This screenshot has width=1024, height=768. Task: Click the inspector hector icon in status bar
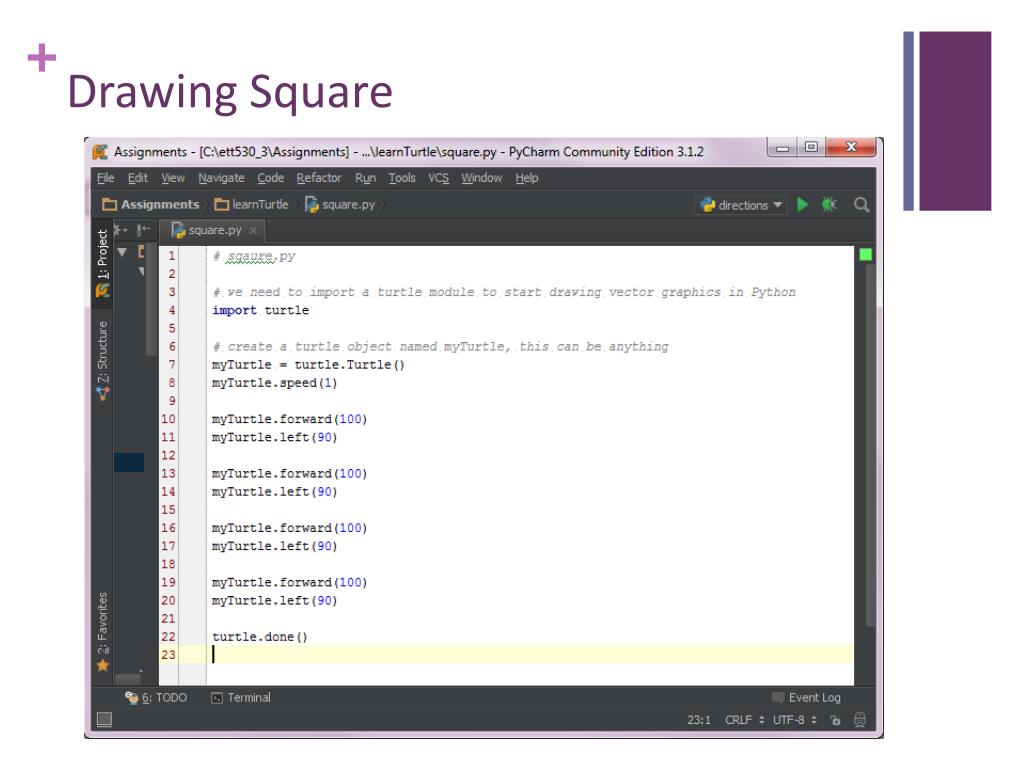point(860,720)
